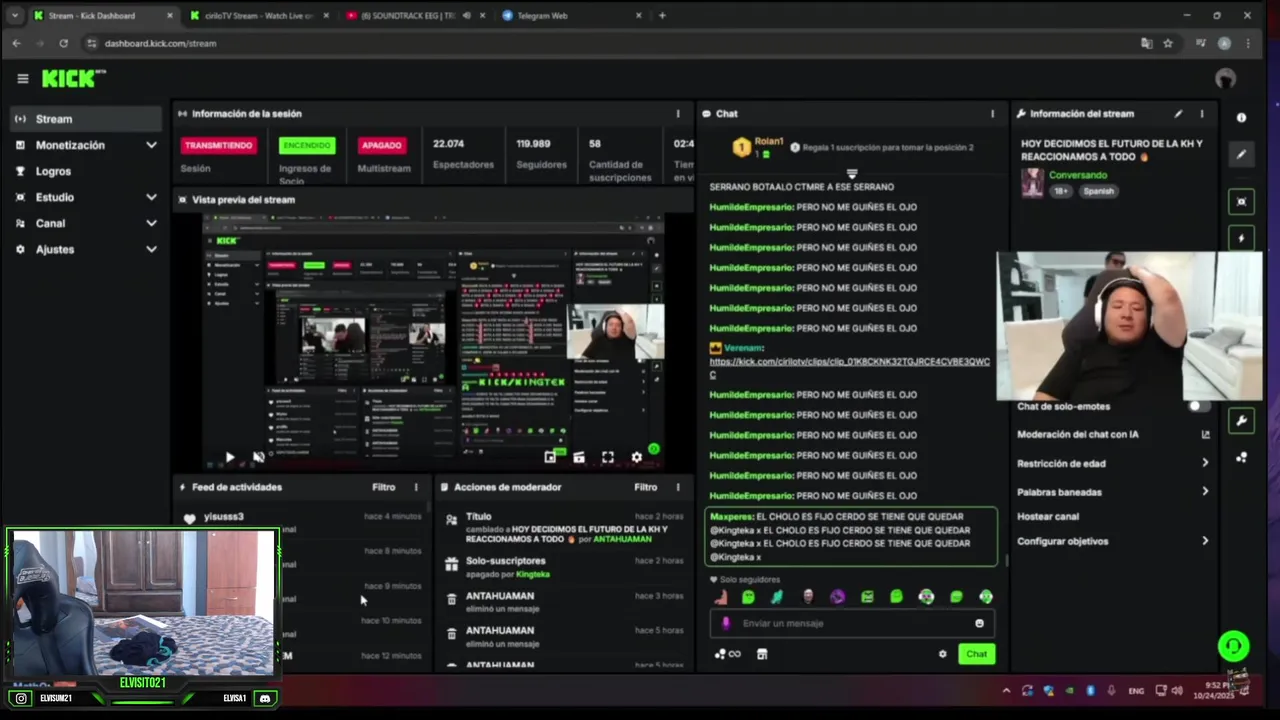
Task: Click the pencil edit button in right sidebar
Action: click(1241, 154)
